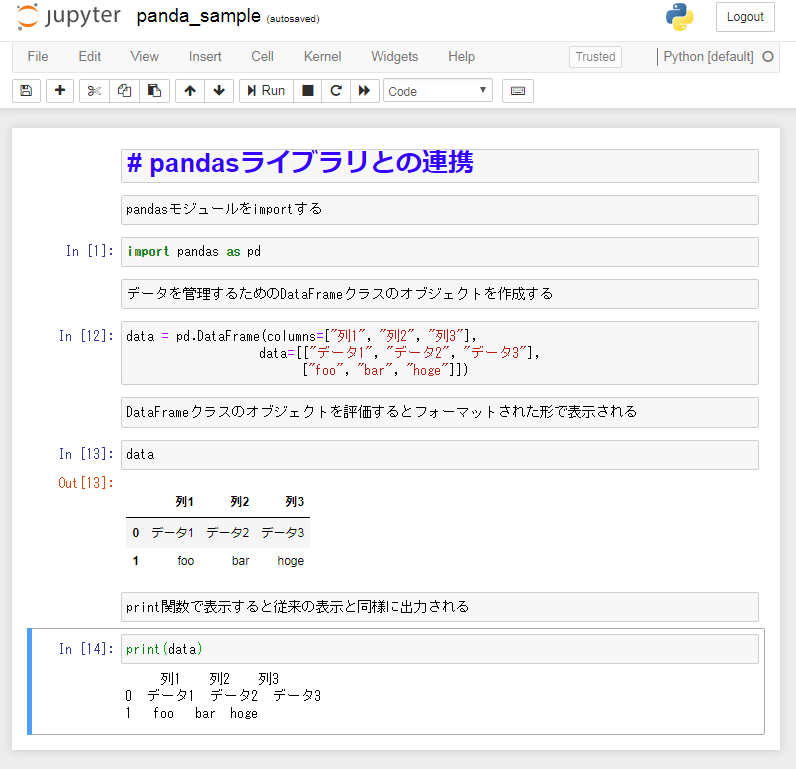Open the Help menu

coord(461,56)
